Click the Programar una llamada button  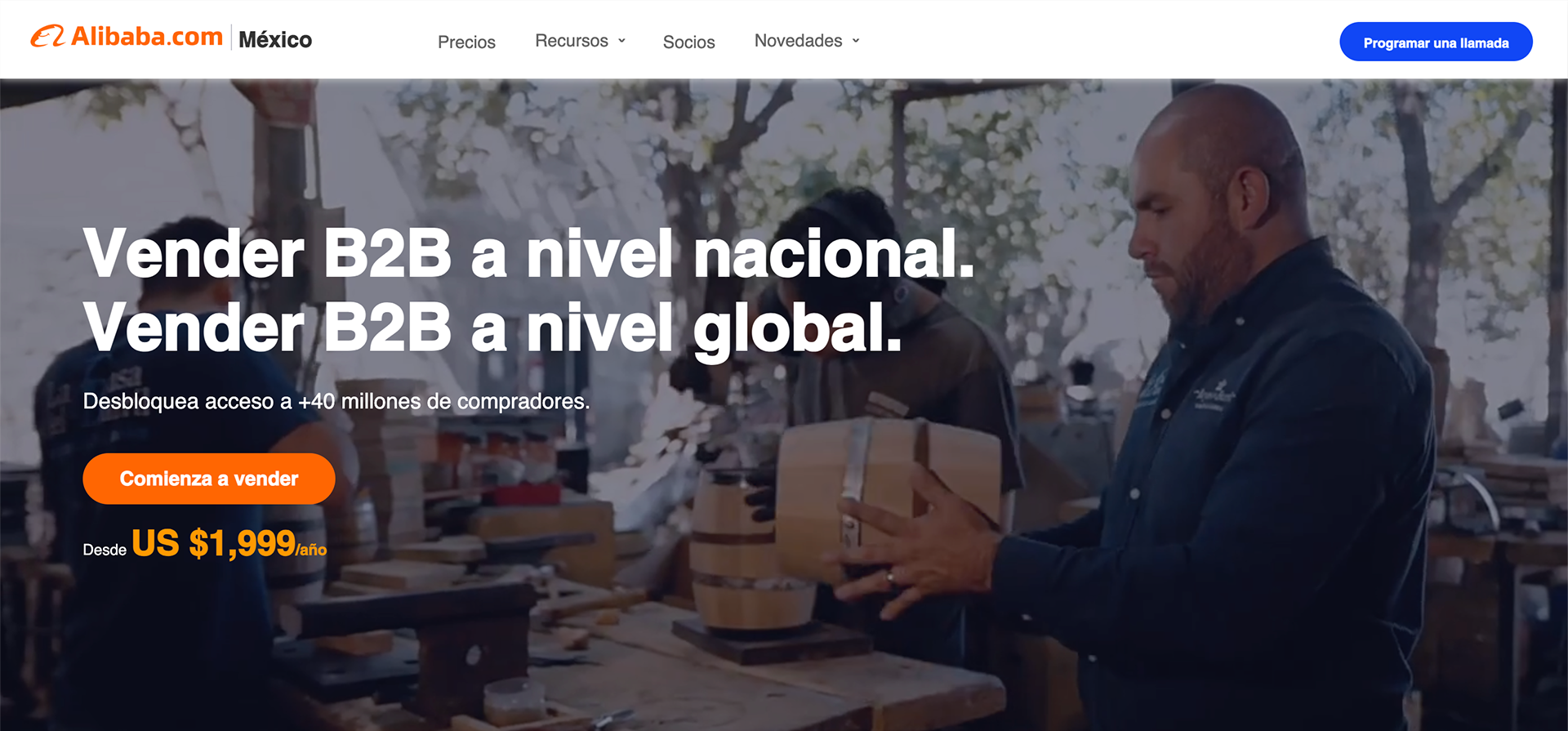1436,42
